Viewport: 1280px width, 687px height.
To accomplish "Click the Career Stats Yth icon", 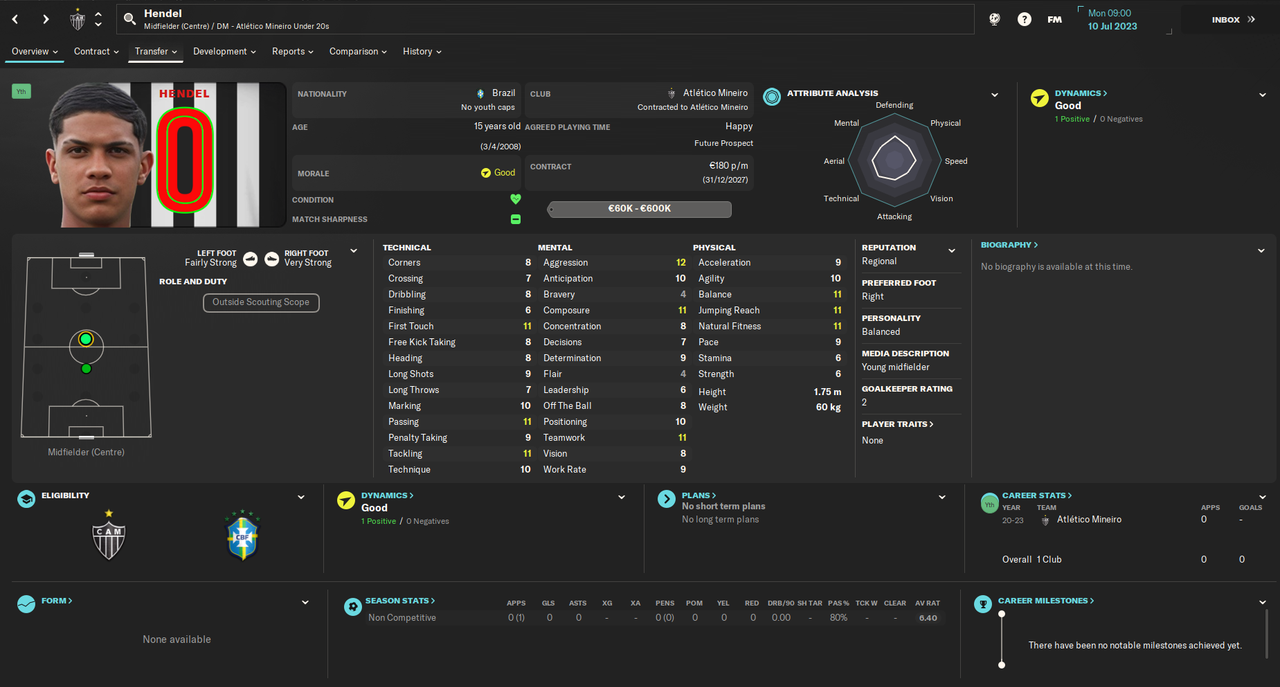I will [x=989, y=501].
